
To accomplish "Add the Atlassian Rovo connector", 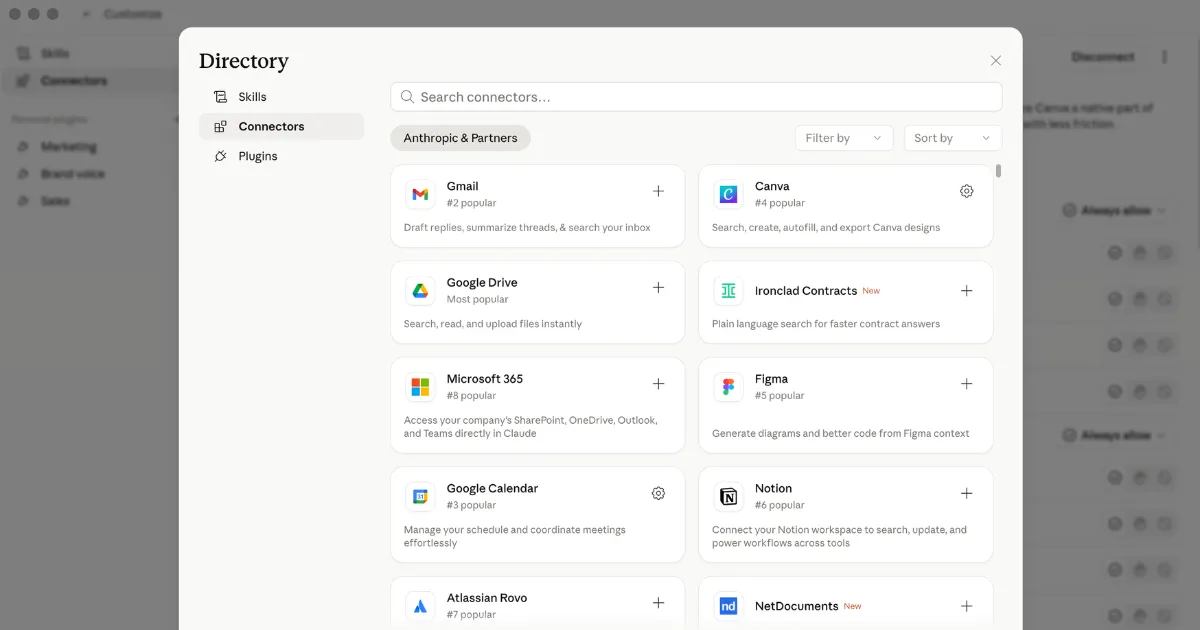I will (x=658, y=603).
